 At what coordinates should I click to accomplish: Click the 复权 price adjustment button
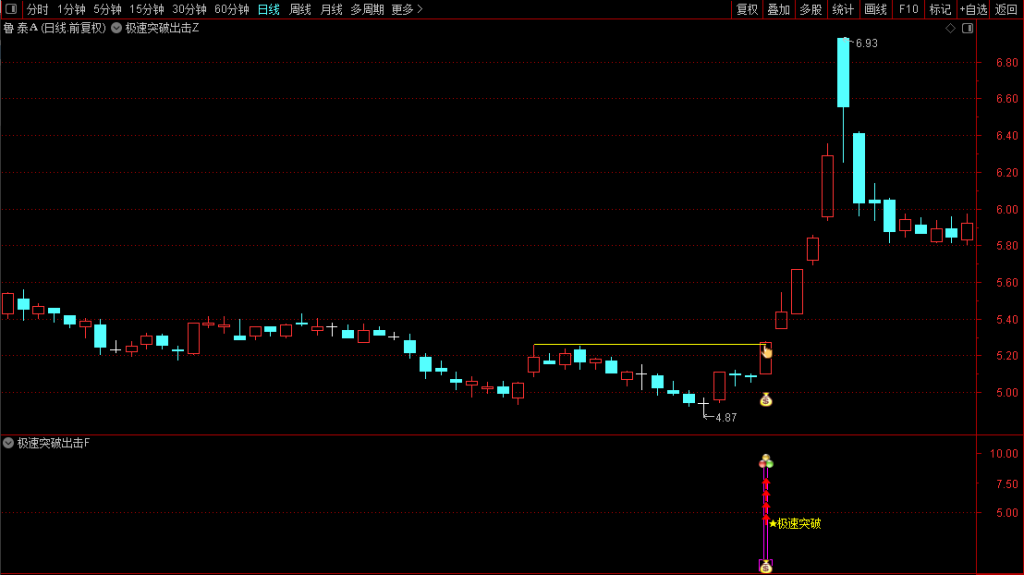coord(747,9)
